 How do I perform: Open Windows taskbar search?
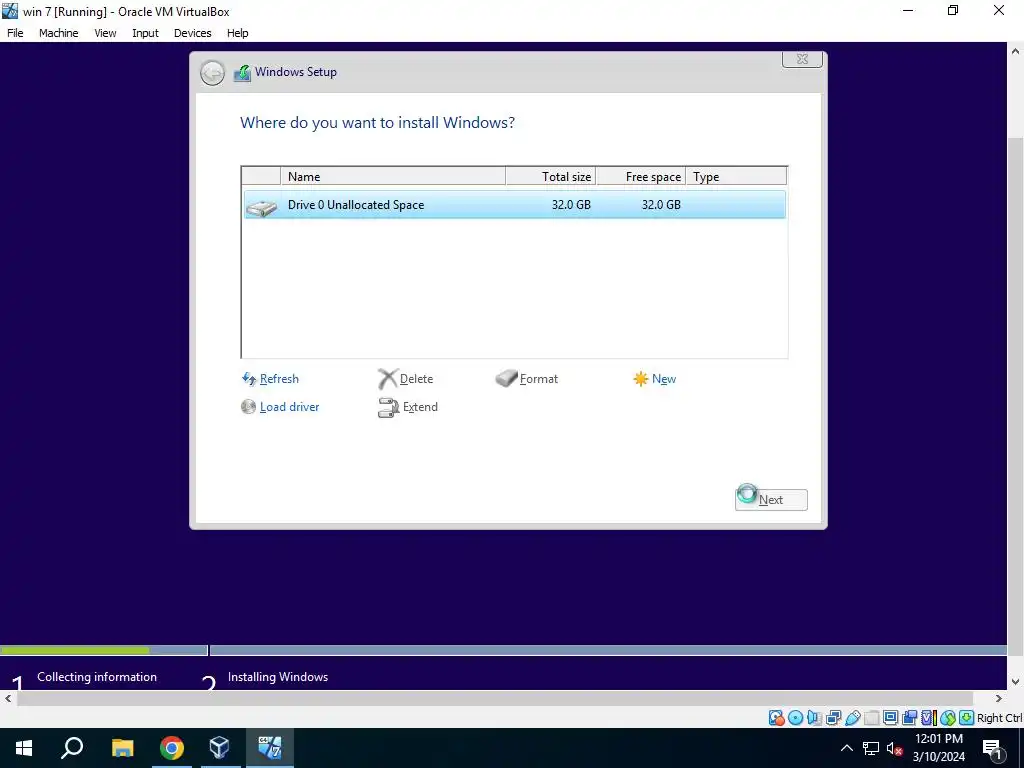pos(72,748)
